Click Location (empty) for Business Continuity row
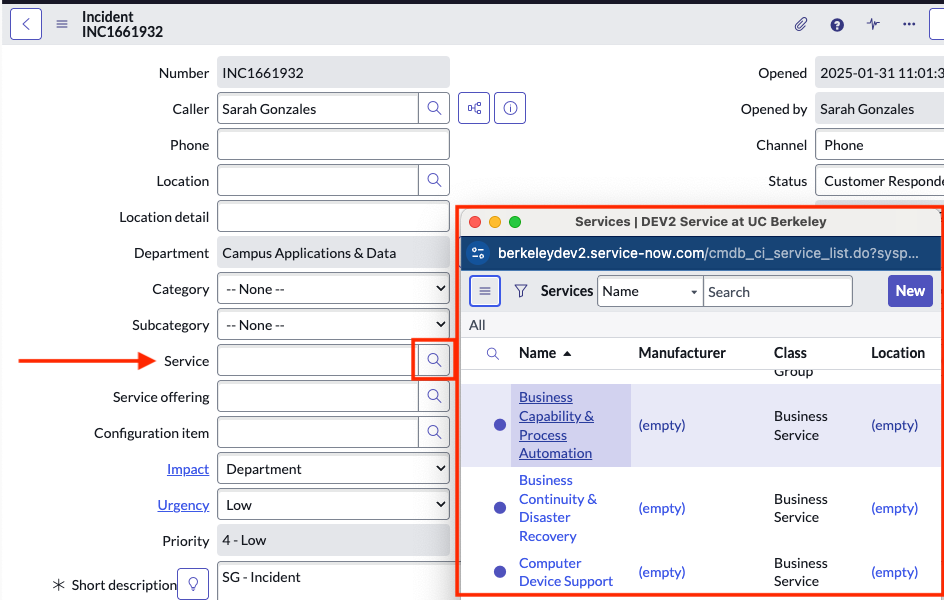 tap(894, 508)
